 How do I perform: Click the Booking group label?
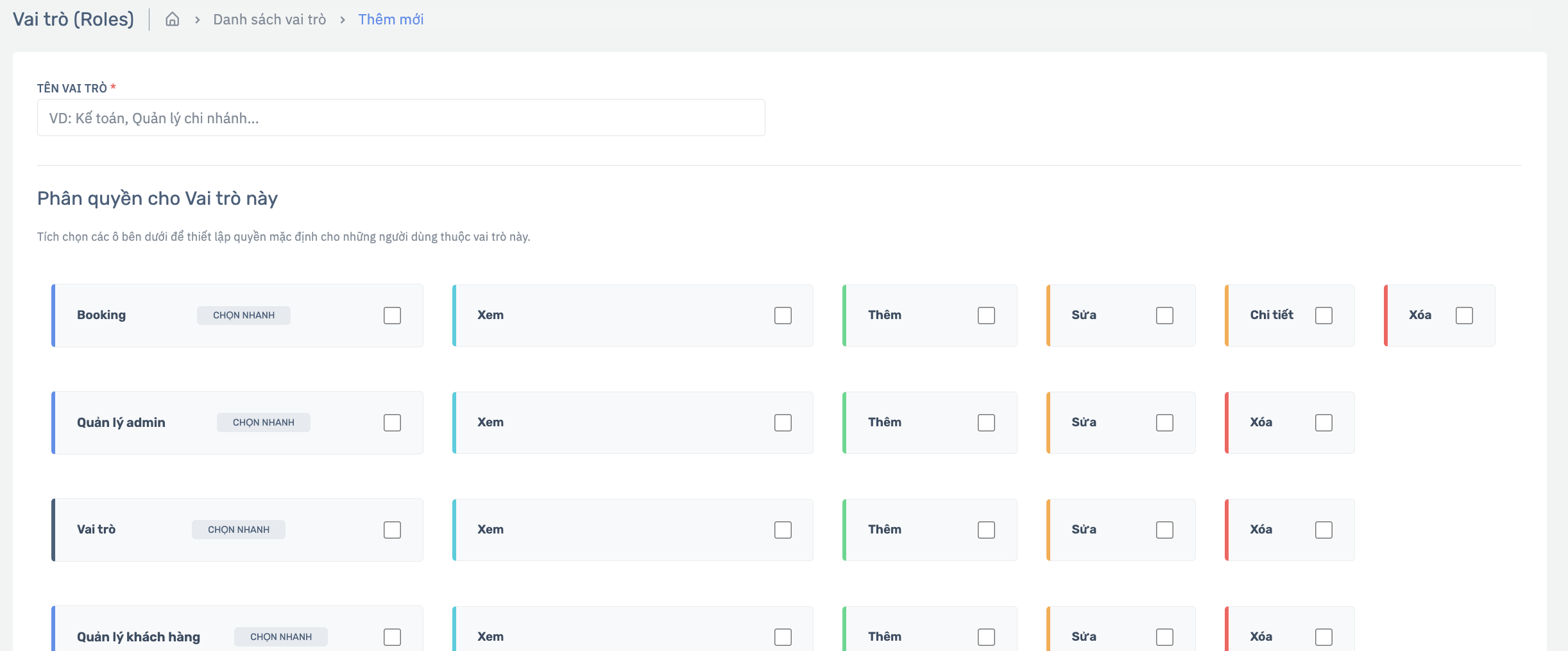(101, 315)
